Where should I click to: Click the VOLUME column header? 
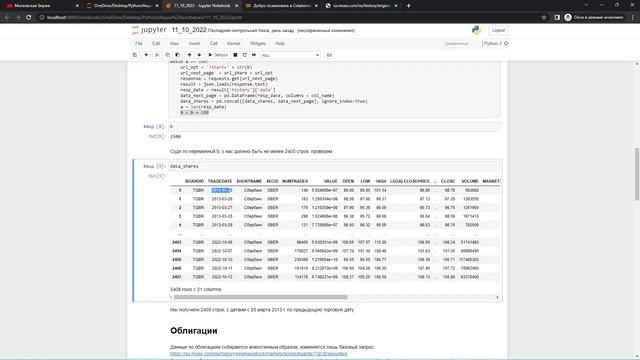coord(470,181)
